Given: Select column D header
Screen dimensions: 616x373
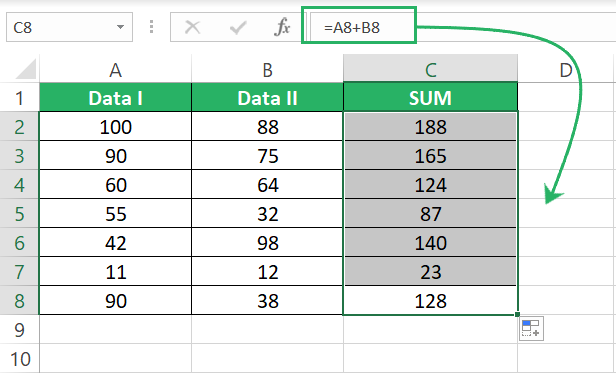Looking at the screenshot, I should tap(566, 69).
